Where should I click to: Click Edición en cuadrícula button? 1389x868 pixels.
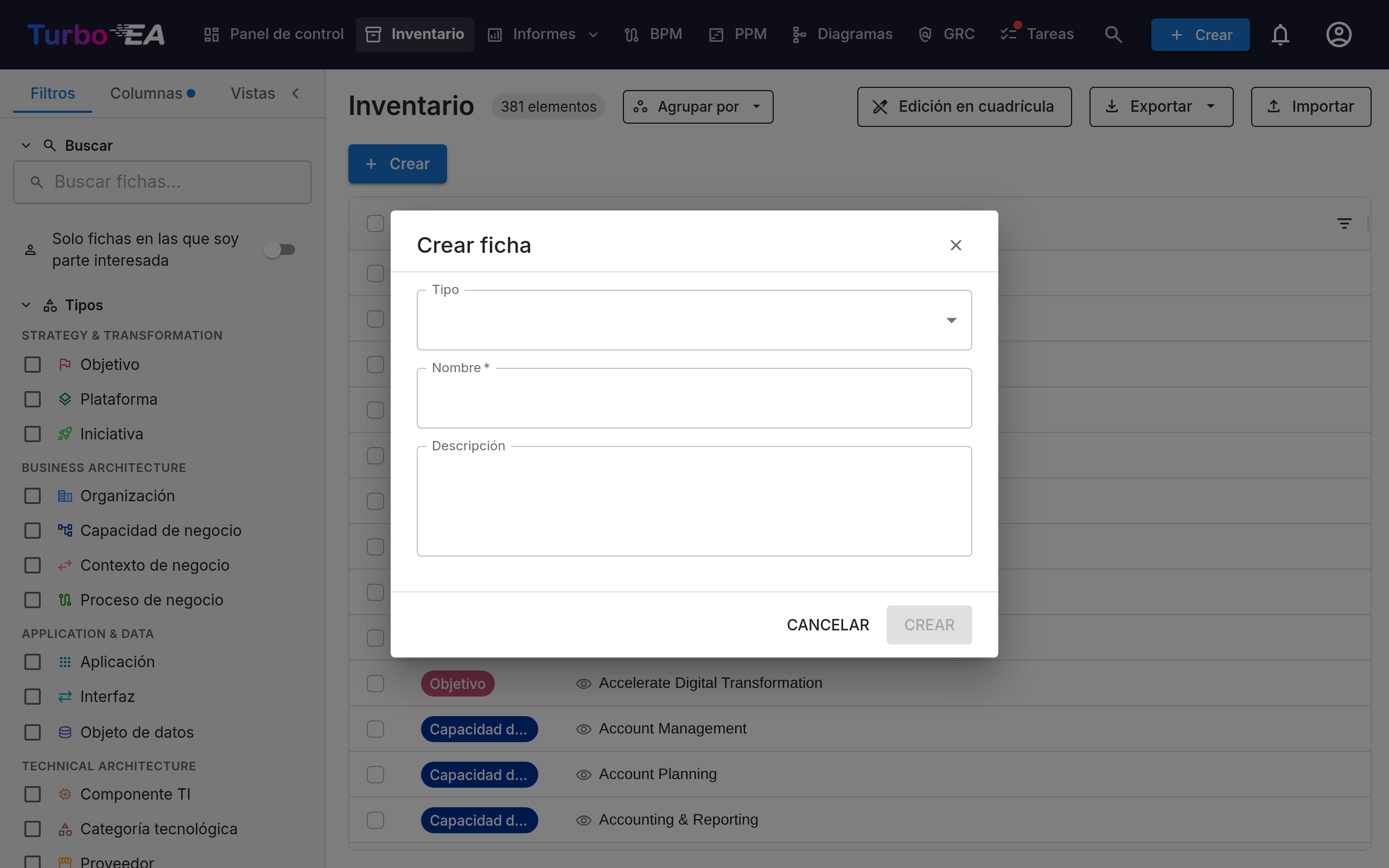coord(964,107)
